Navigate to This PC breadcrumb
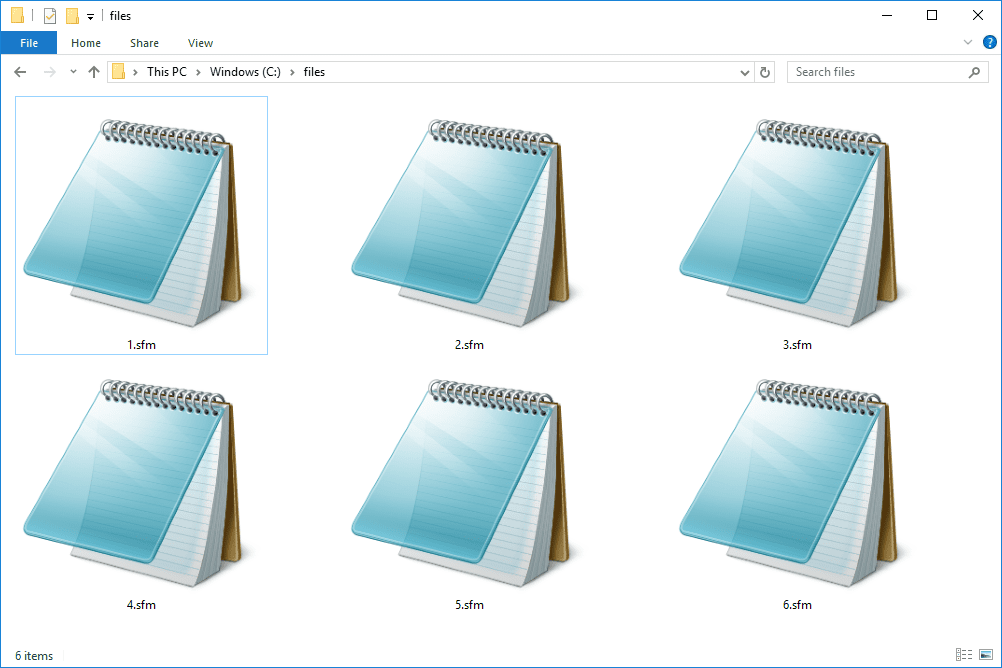 click(x=167, y=72)
